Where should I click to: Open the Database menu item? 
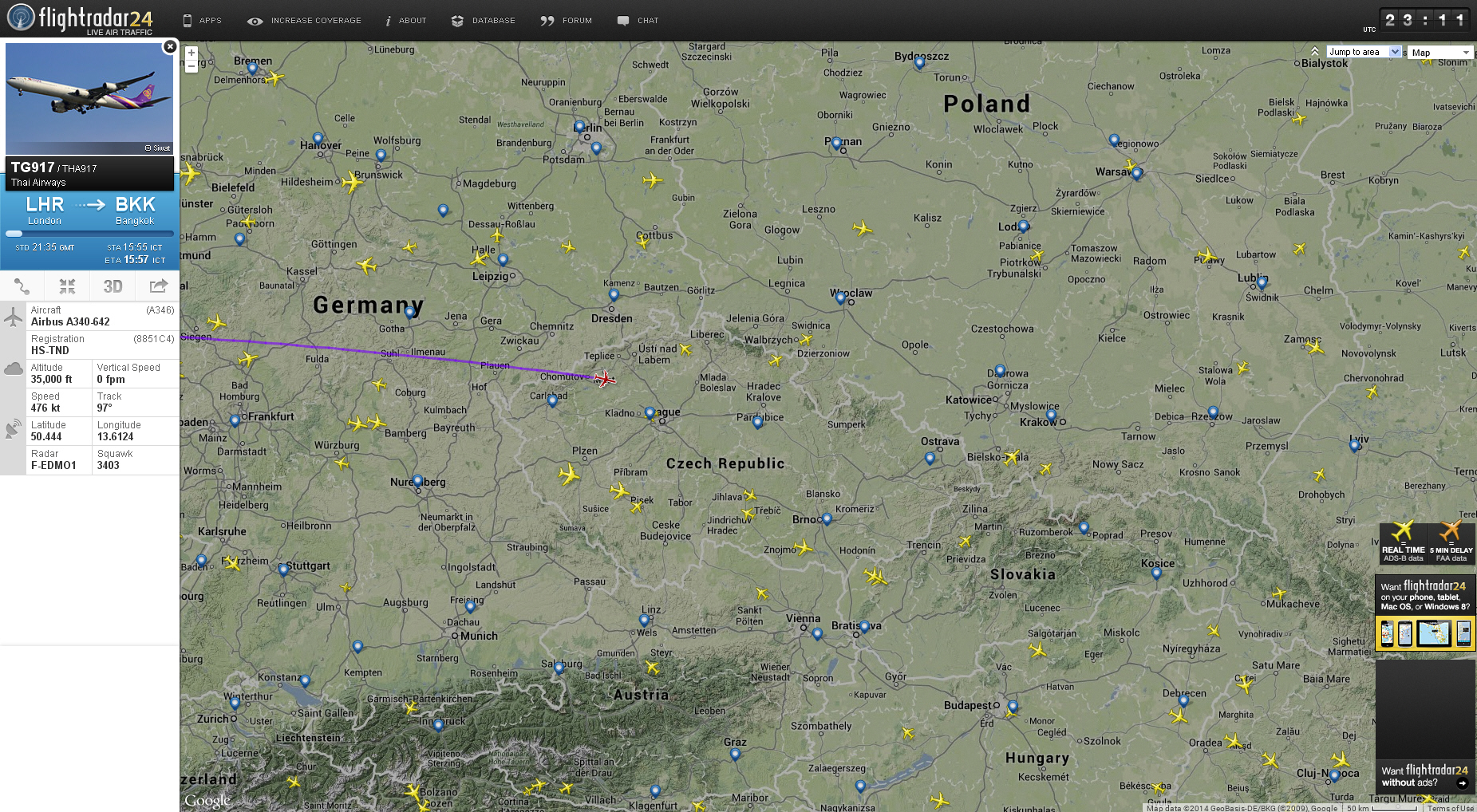(484, 21)
